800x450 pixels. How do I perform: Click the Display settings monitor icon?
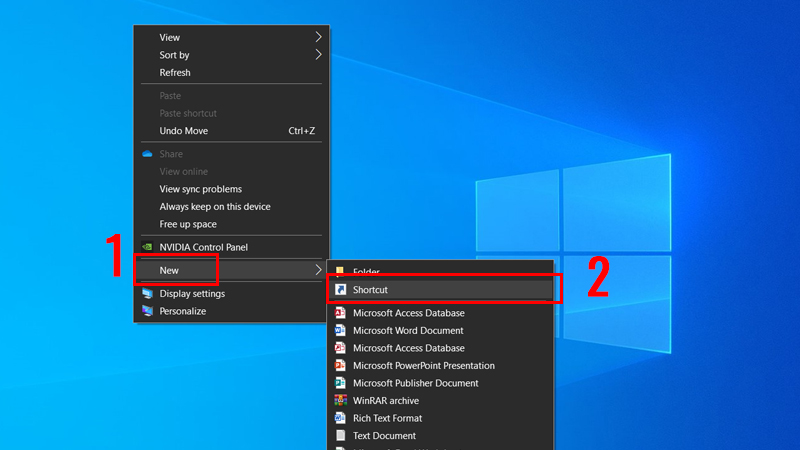[x=147, y=294]
